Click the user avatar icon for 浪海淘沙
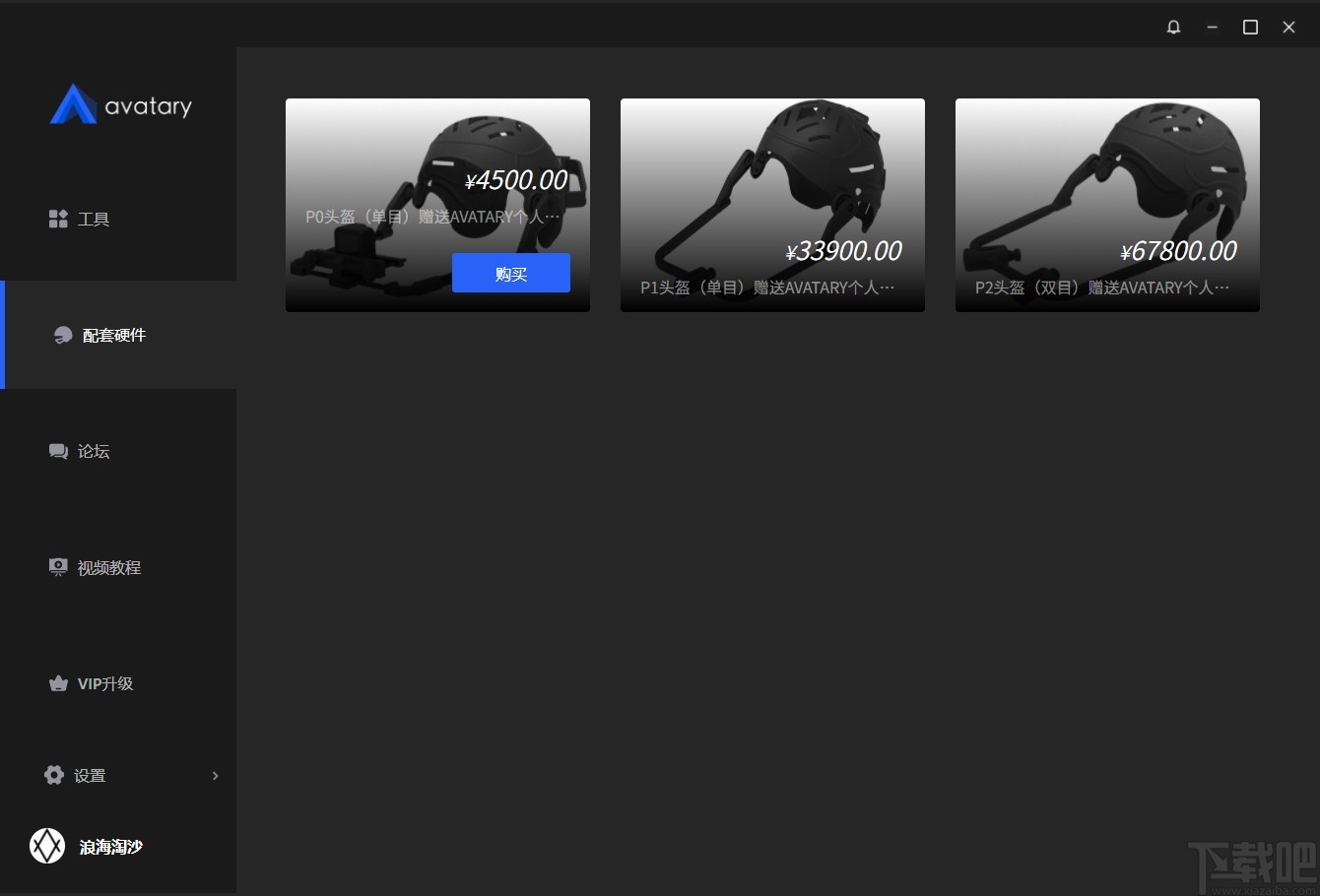Viewport: 1320px width, 896px height. point(47,846)
